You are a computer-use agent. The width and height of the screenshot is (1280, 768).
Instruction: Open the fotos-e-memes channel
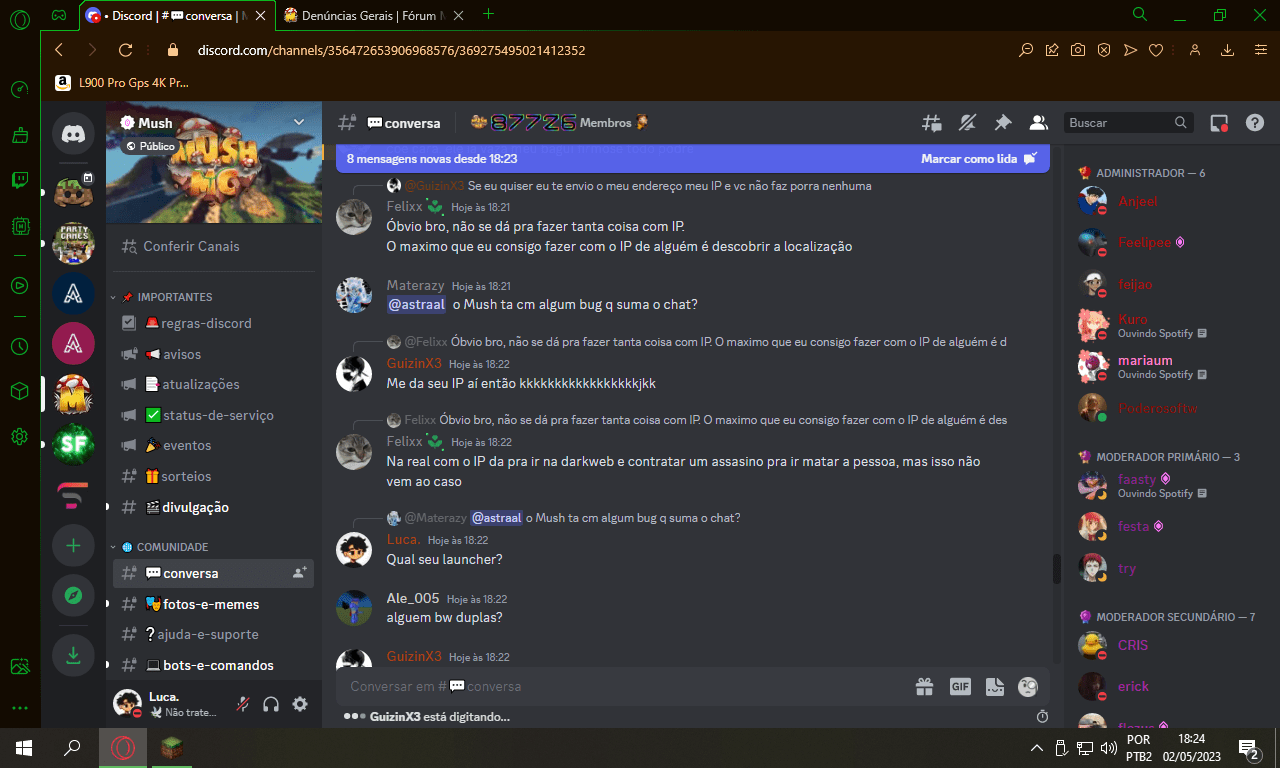tap(213, 604)
